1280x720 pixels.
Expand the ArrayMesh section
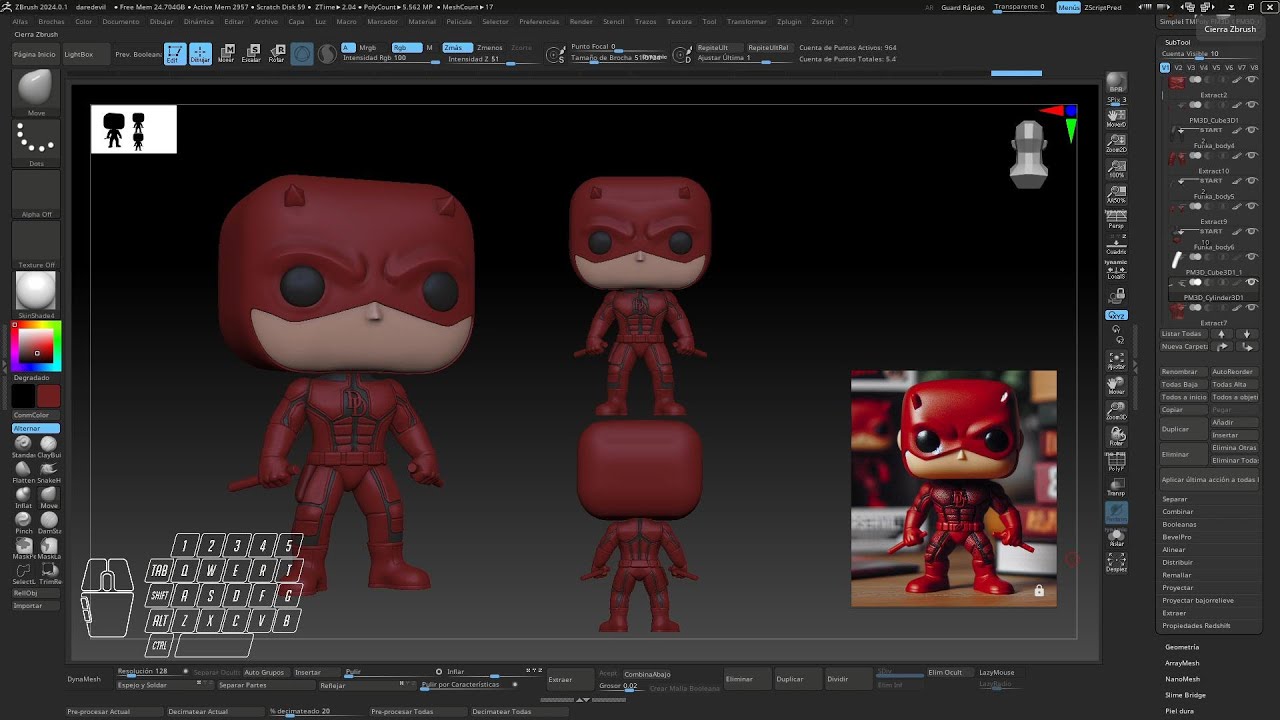point(1182,663)
